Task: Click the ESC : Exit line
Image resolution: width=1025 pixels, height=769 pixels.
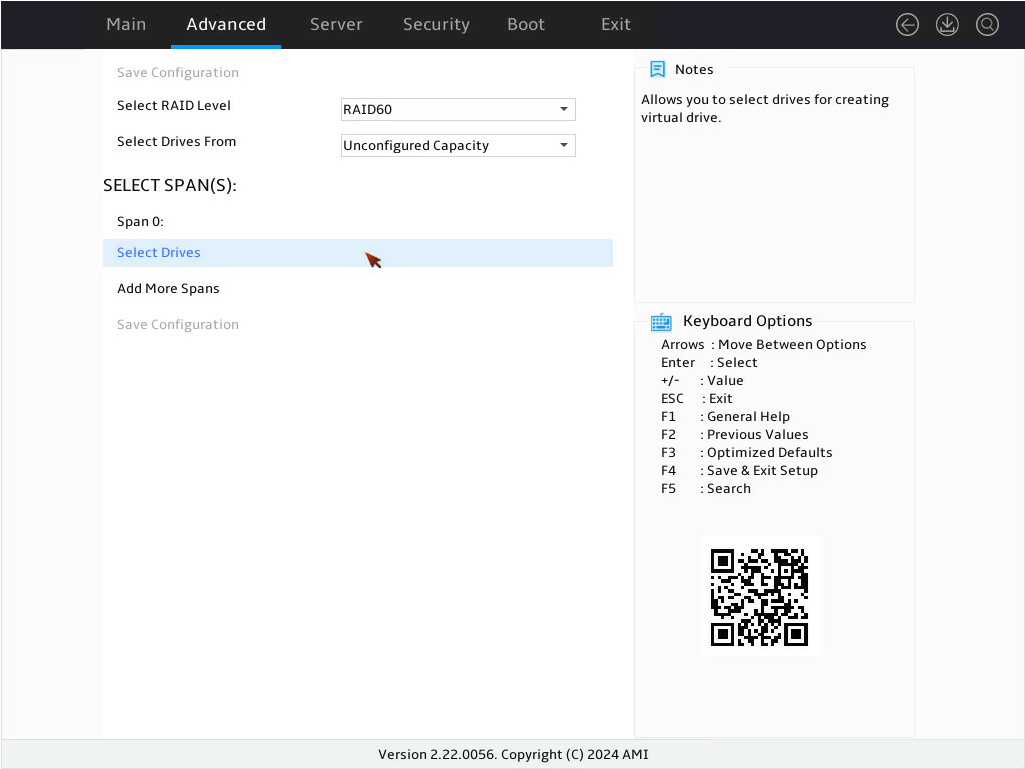Action: pyautogui.click(x=697, y=399)
